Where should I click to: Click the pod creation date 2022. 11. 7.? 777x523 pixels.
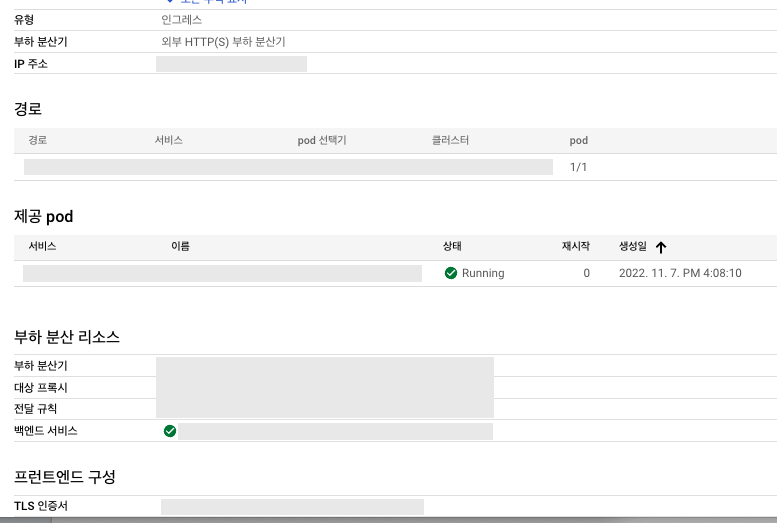pos(680,273)
